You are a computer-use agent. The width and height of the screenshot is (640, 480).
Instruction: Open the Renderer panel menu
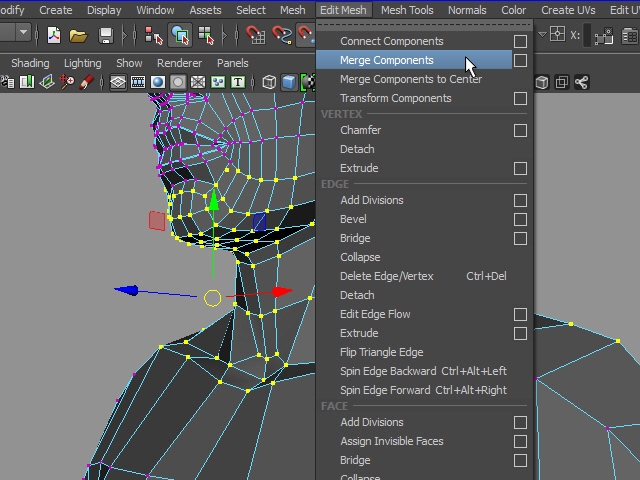(179, 63)
